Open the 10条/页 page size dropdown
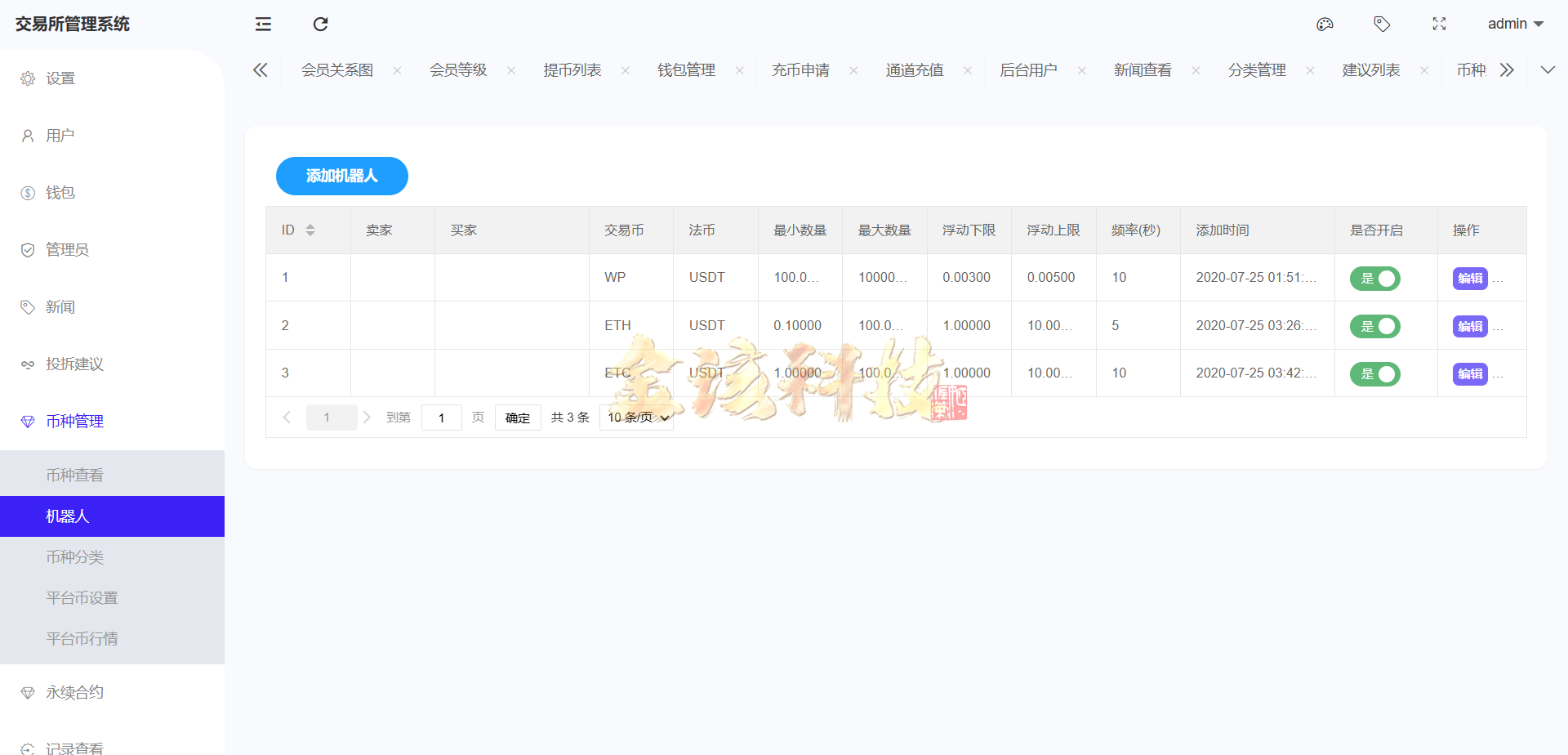Screen dimensions: 1568x755 click(x=636, y=417)
